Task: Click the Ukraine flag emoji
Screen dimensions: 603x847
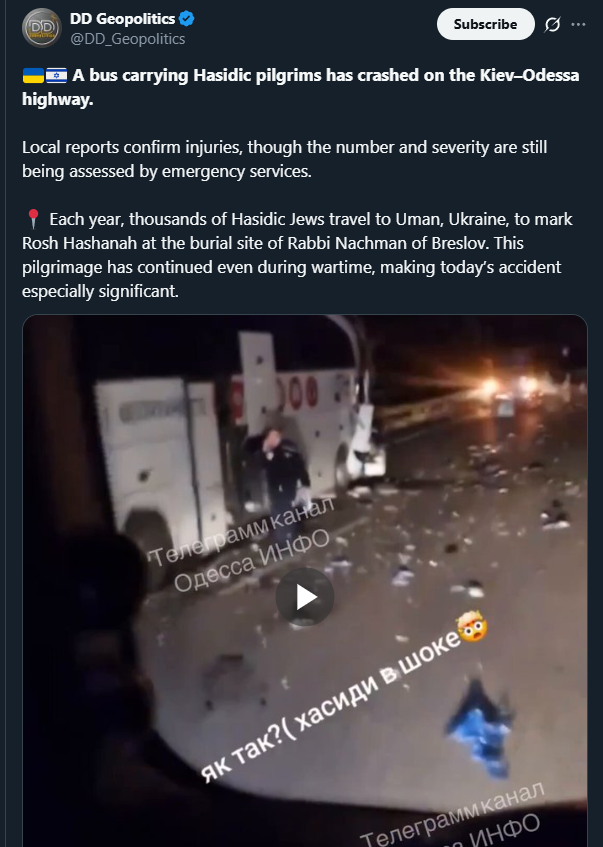Action: [33, 75]
